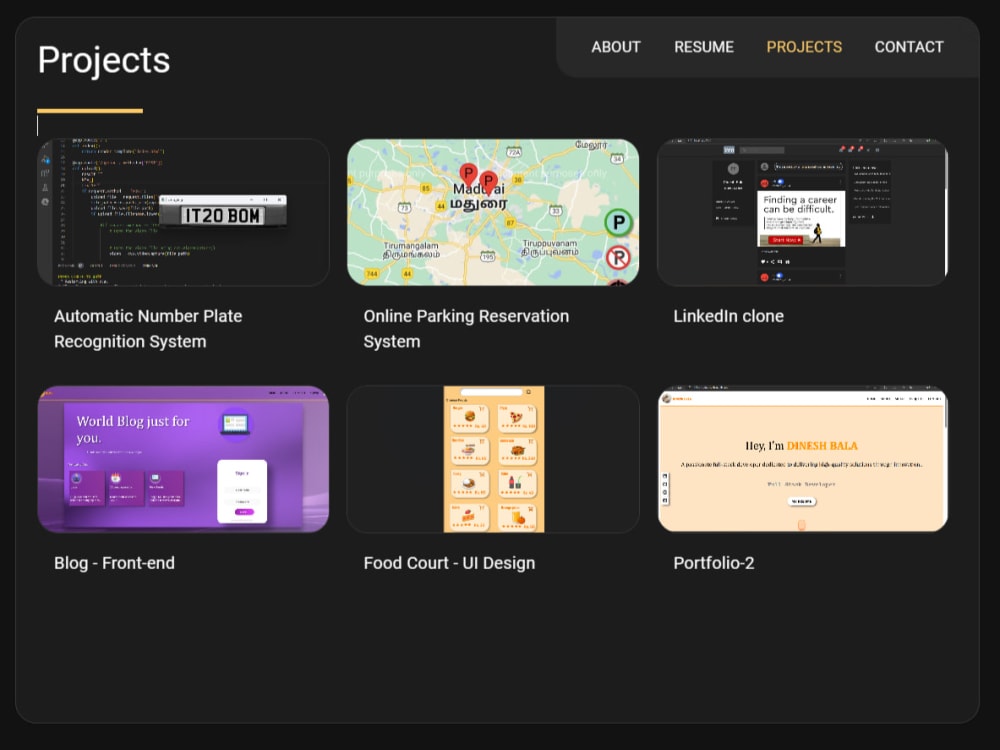Click the red no-parking icon on map
This screenshot has height=750, width=1000.
[618, 258]
